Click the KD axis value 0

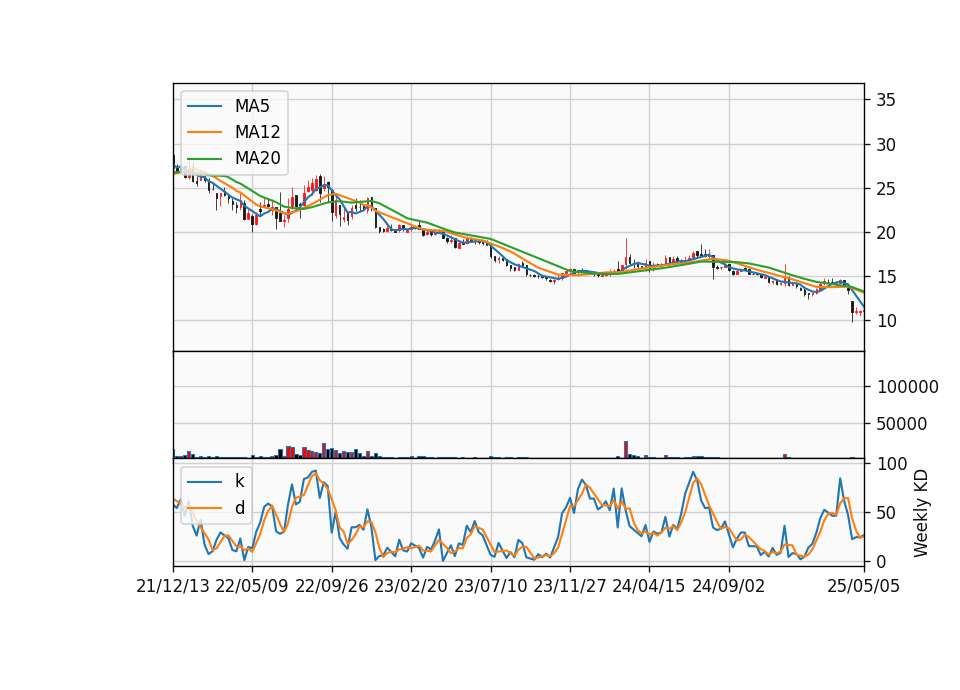coord(881,561)
